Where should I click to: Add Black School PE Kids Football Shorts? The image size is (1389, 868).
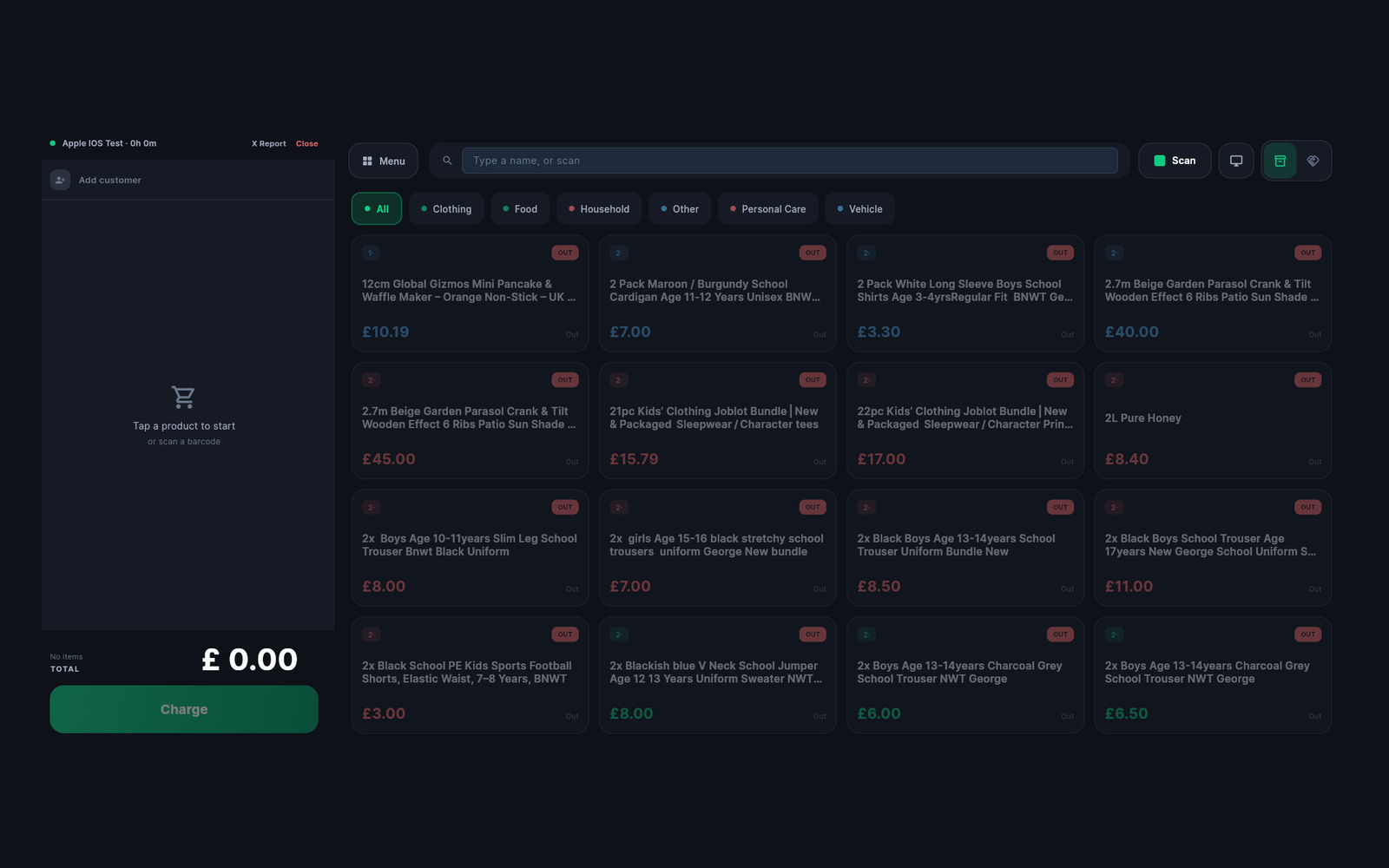(470, 675)
